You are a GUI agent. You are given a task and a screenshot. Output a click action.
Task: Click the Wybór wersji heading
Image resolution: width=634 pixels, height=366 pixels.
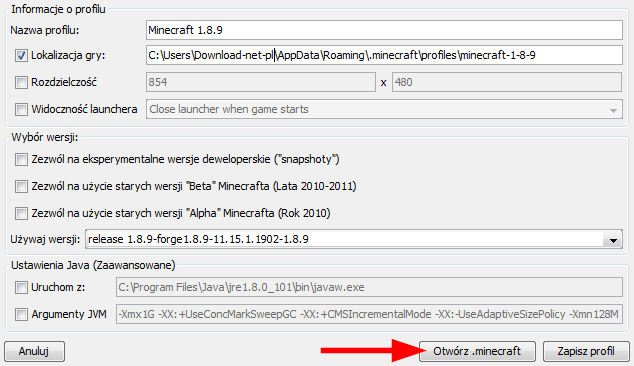(x=44, y=138)
